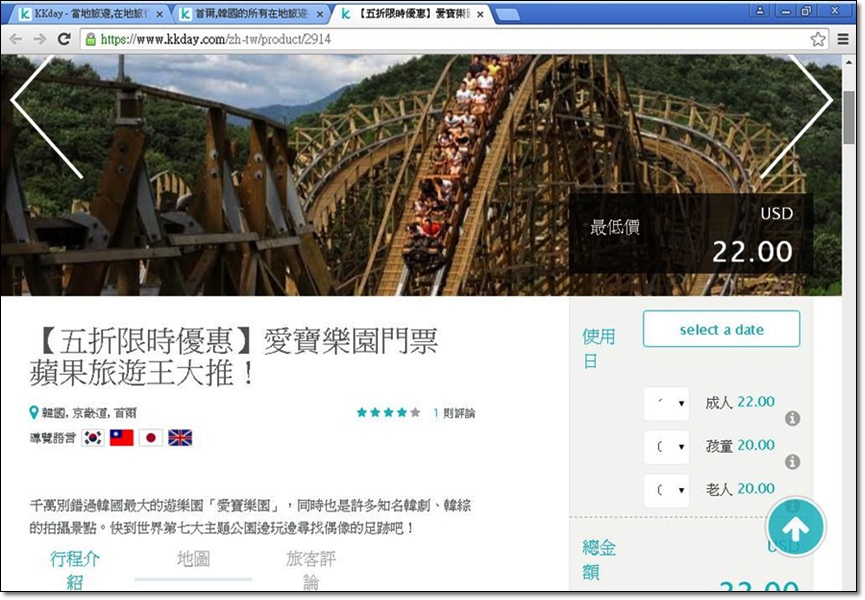Close the first KKday tab
865x600 pixels.
(159, 14)
